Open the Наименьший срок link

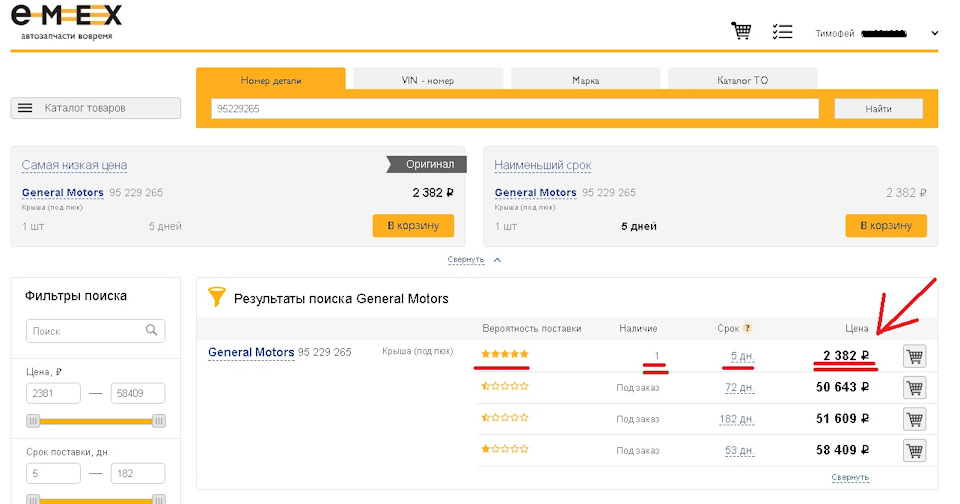tap(542, 165)
